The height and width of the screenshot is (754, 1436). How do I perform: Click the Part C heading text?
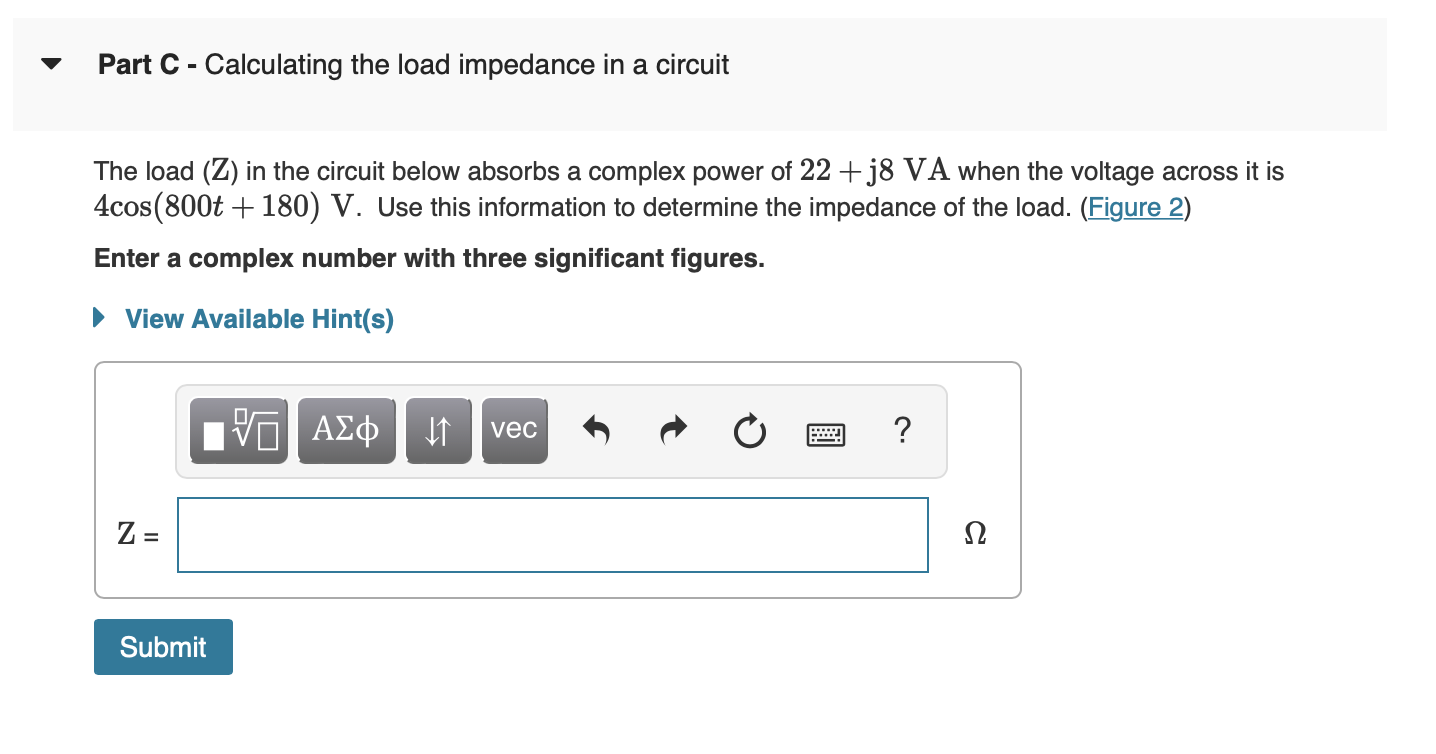click(x=413, y=64)
